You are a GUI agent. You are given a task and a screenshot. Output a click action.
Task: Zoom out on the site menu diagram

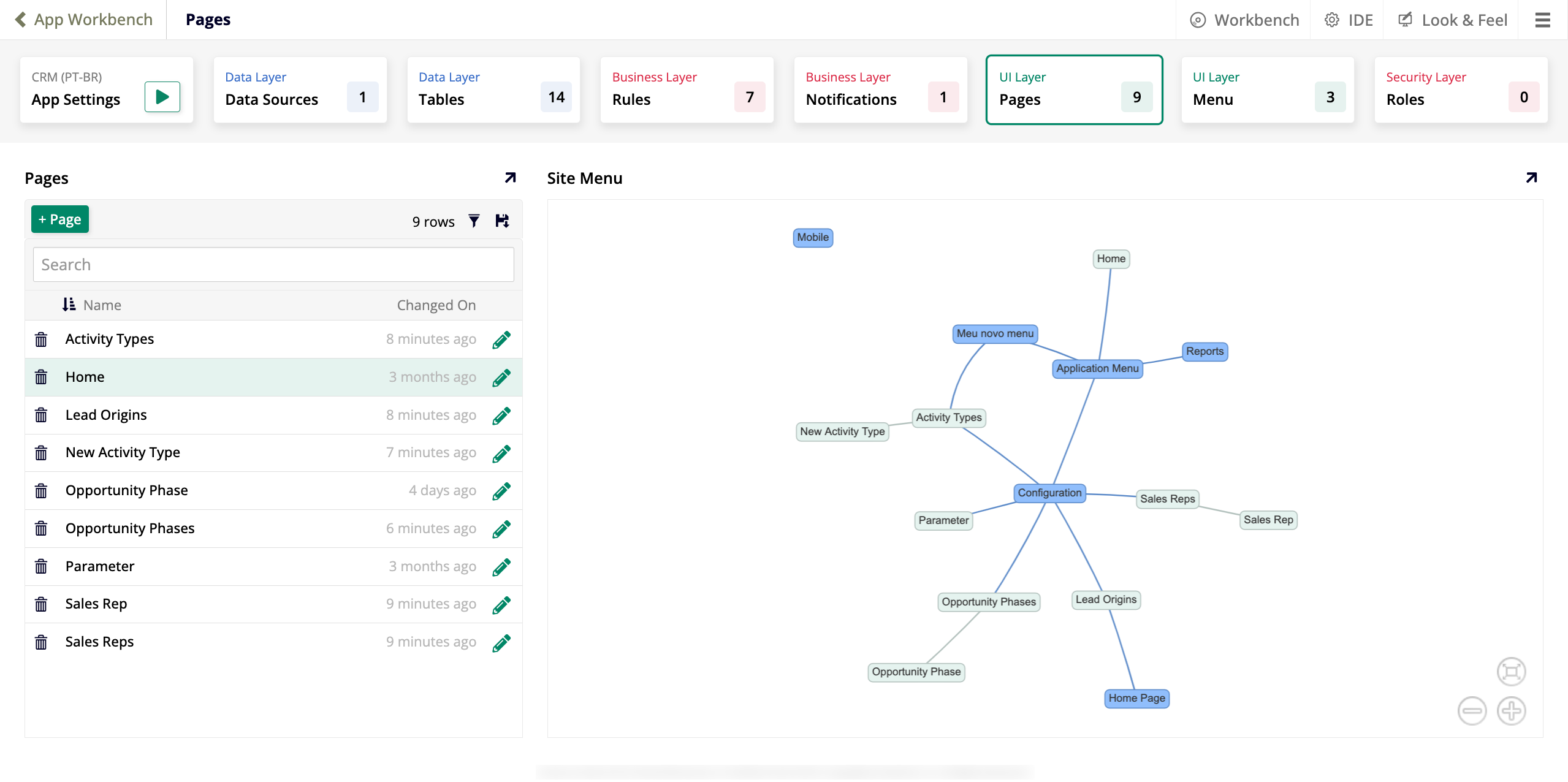[x=1472, y=711]
